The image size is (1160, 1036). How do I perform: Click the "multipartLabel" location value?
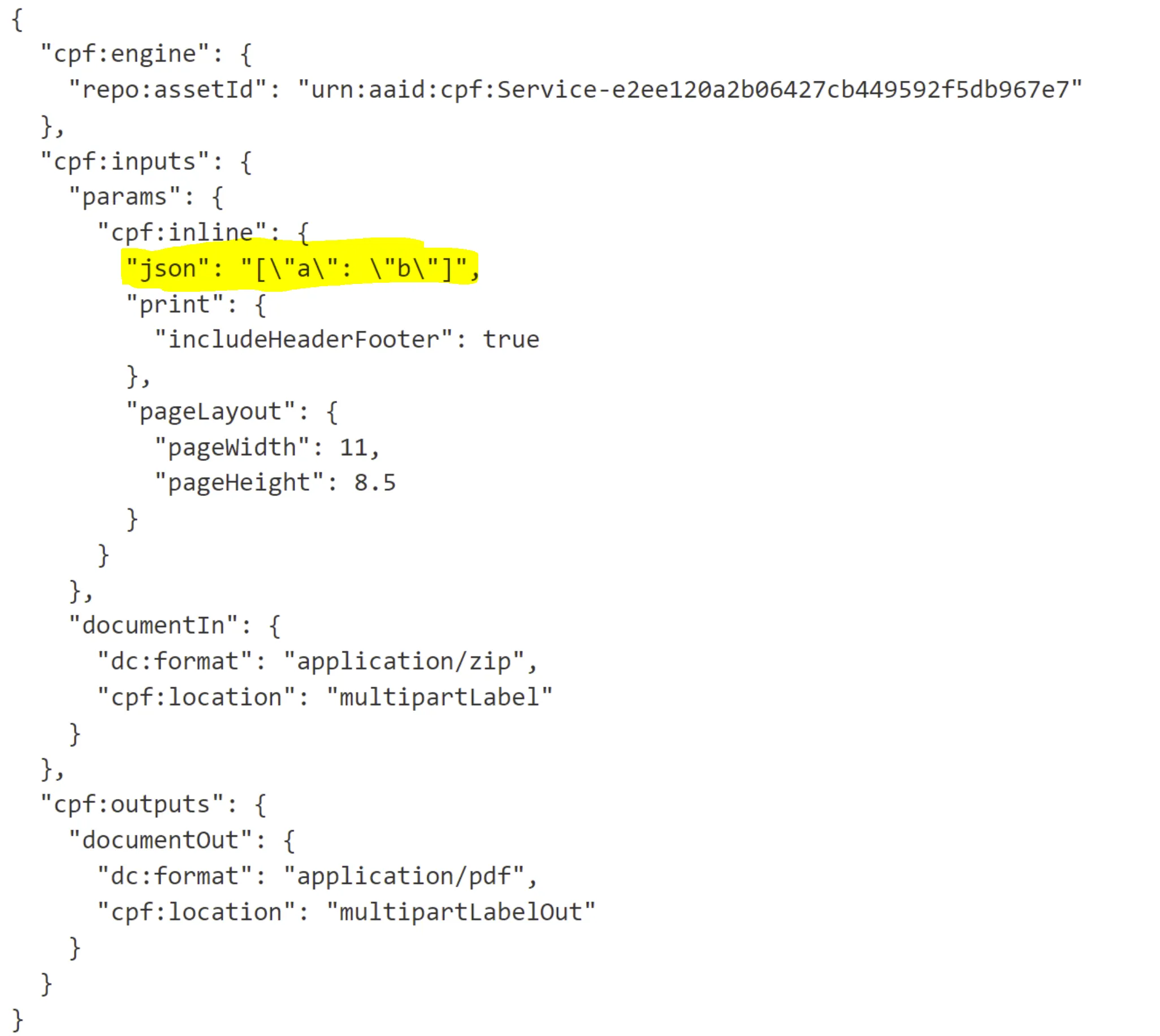point(440,697)
